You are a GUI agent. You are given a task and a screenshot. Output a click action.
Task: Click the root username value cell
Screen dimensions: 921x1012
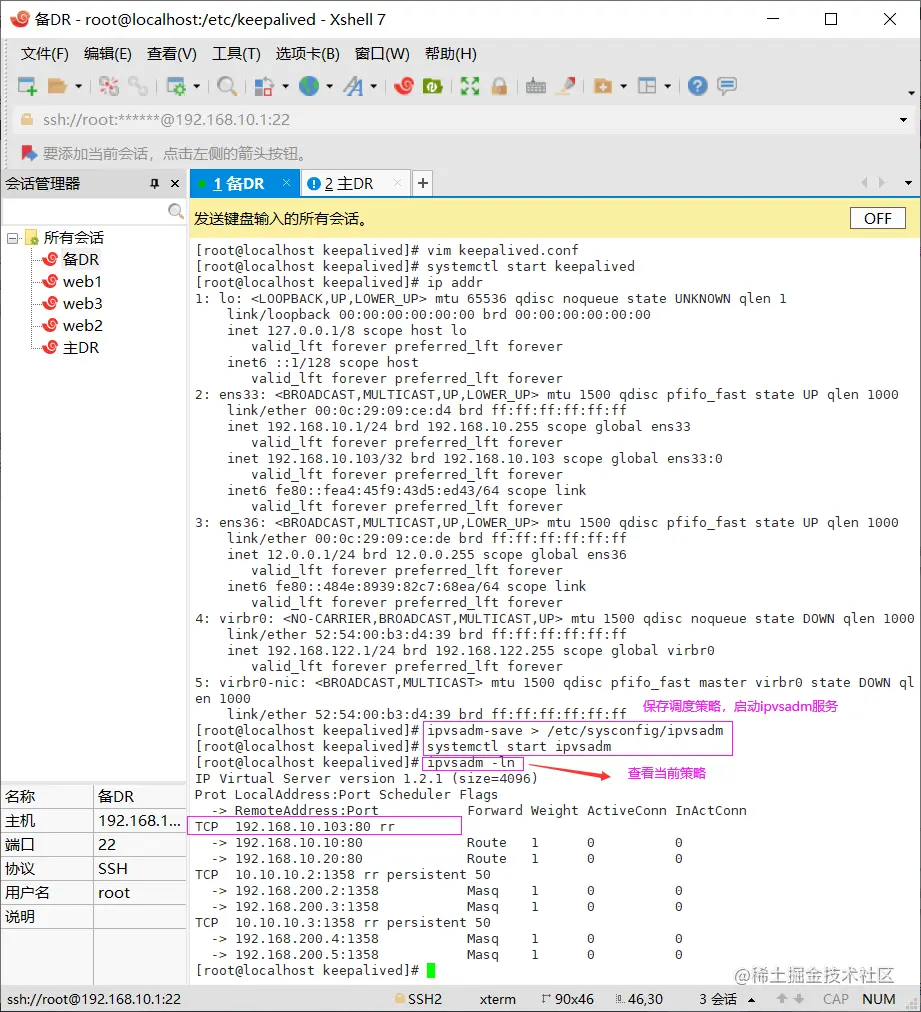coord(140,893)
